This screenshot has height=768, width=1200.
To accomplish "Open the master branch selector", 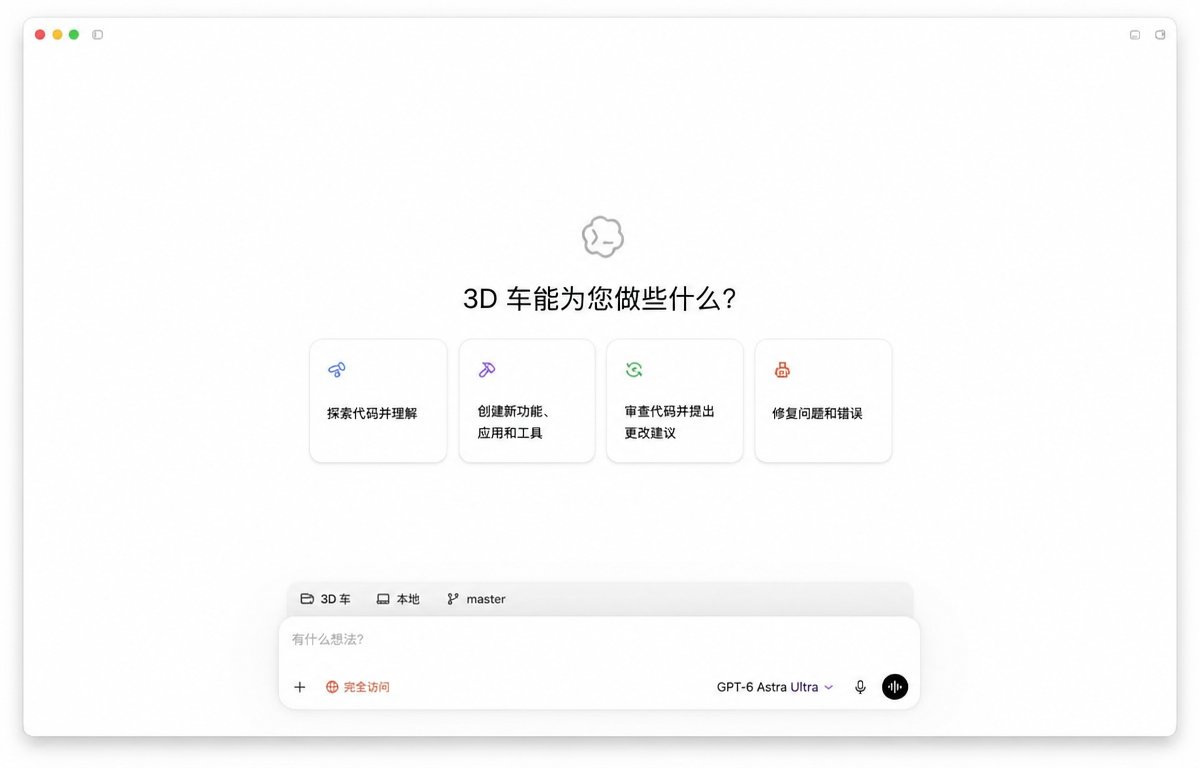I will [x=476, y=599].
